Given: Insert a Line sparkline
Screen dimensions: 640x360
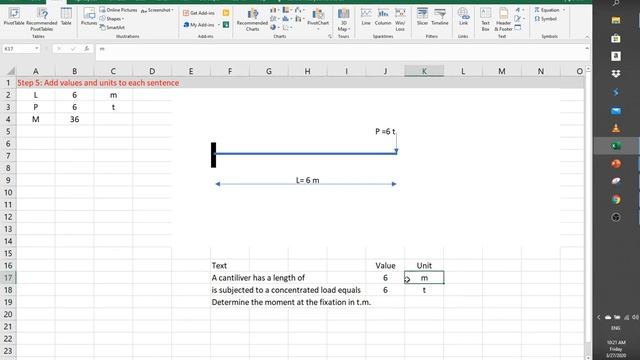Looking at the screenshot, I should click(366, 17).
